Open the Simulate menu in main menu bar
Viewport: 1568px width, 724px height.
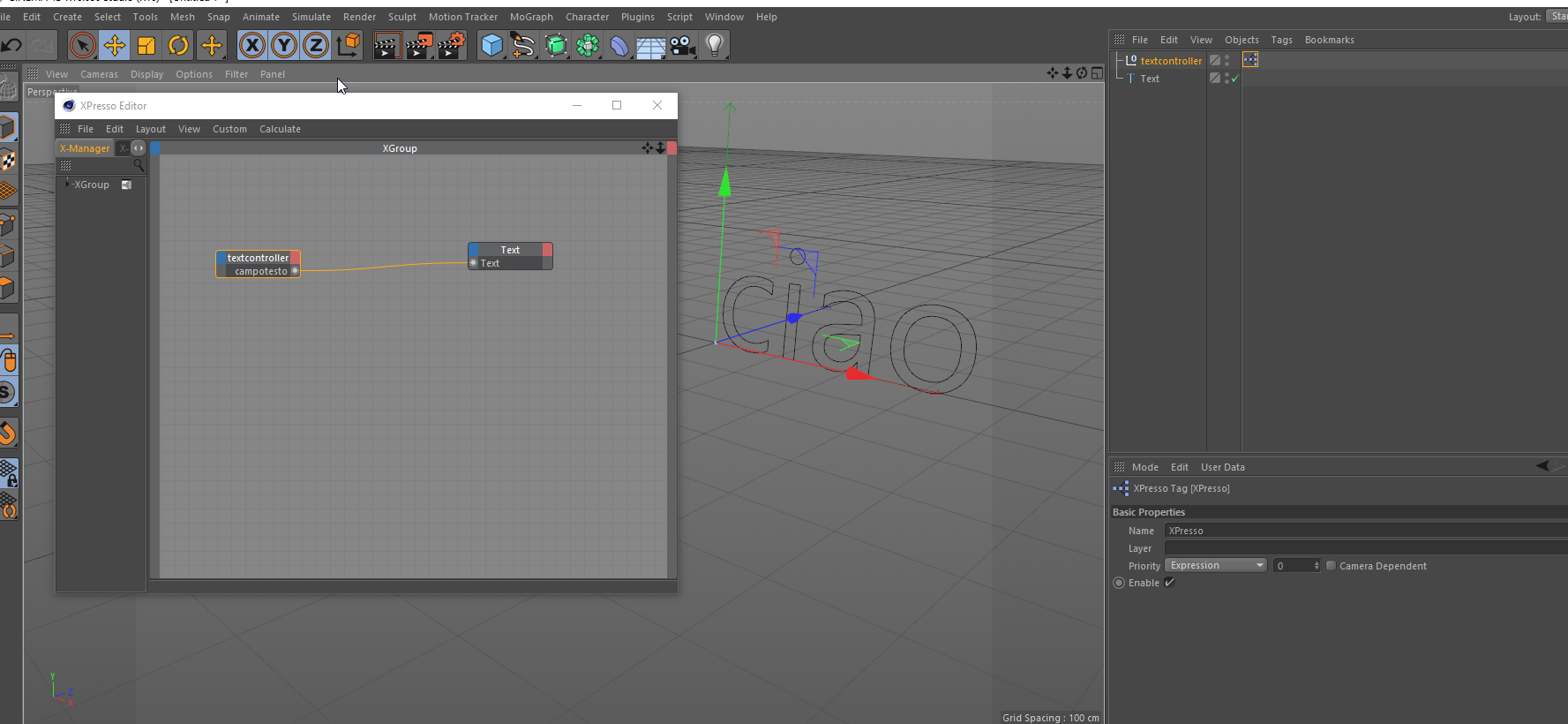pyautogui.click(x=311, y=17)
